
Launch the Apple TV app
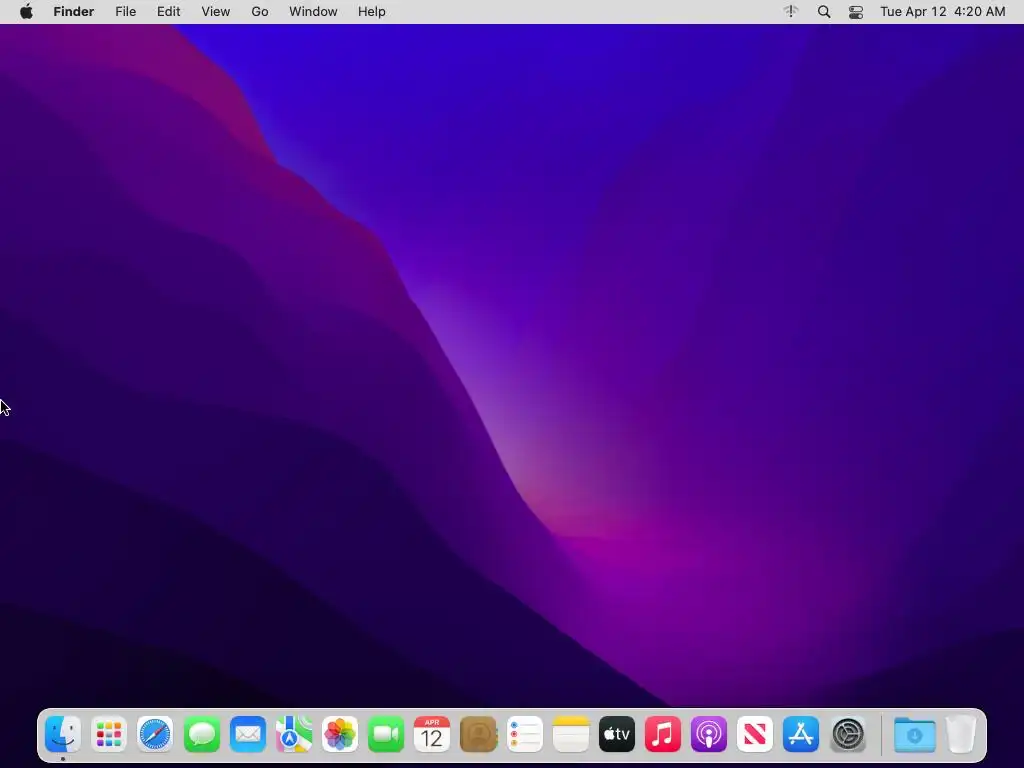pos(617,735)
